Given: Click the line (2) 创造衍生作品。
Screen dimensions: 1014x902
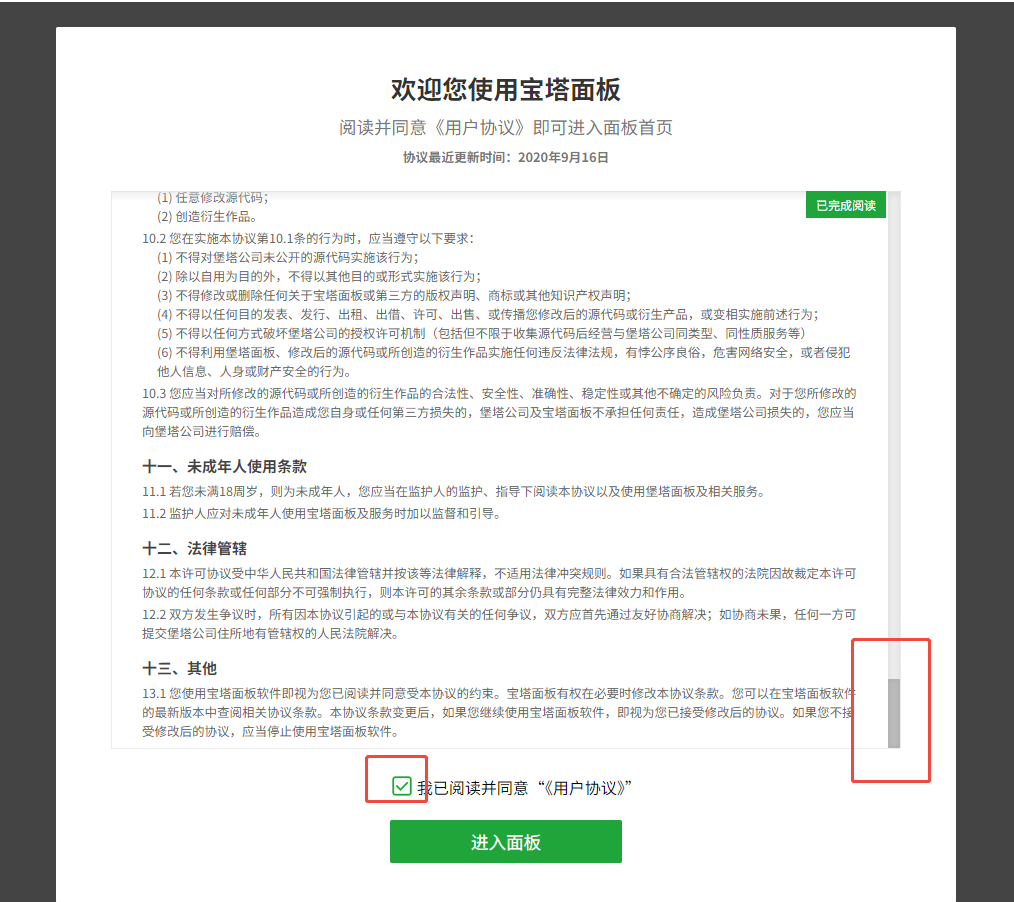Looking at the screenshot, I should point(207,216).
